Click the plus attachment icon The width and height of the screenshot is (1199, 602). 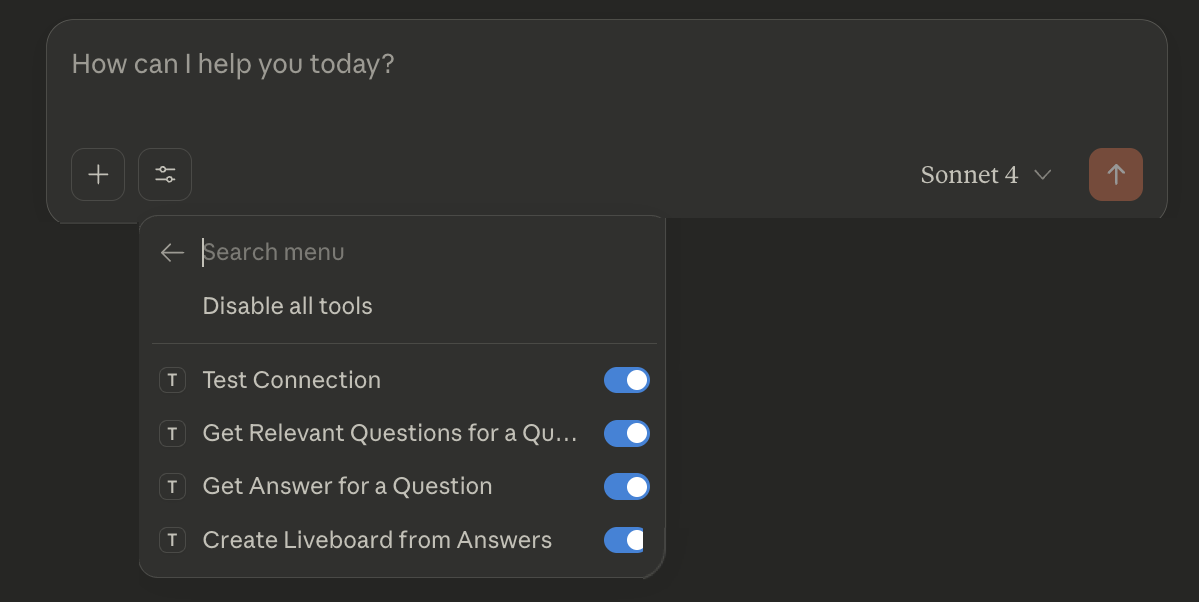tap(98, 175)
